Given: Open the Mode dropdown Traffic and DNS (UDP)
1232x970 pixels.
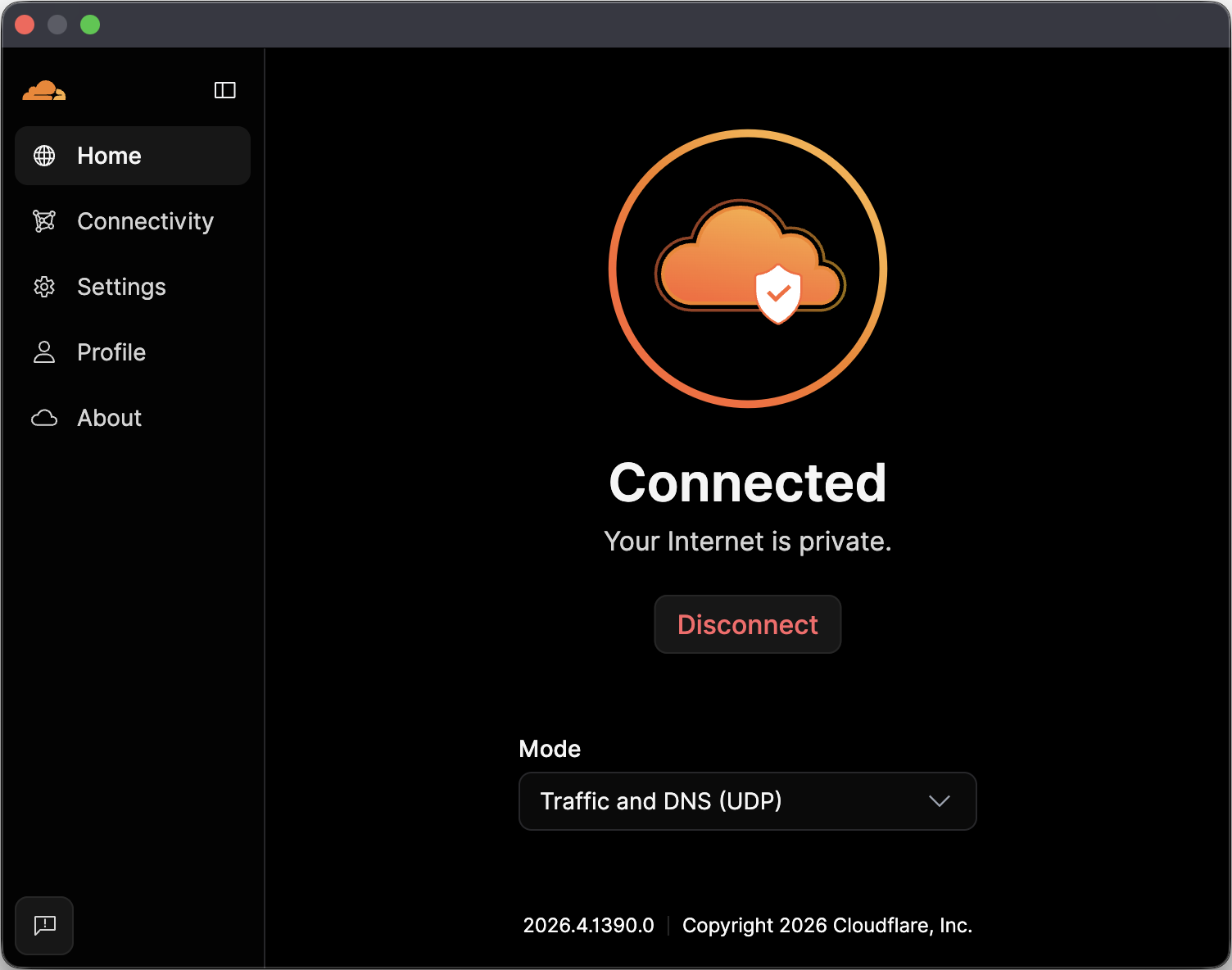Looking at the screenshot, I should pos(748,801).
